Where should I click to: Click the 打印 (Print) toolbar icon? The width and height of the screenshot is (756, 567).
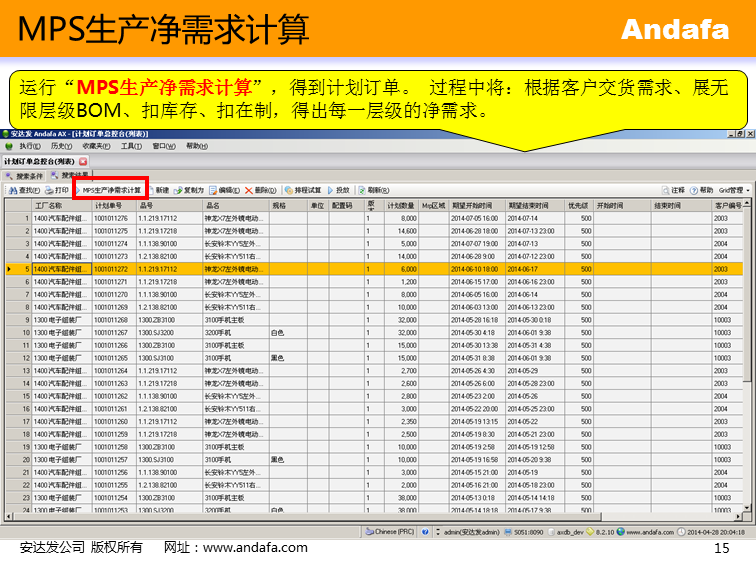click(56, 190)
